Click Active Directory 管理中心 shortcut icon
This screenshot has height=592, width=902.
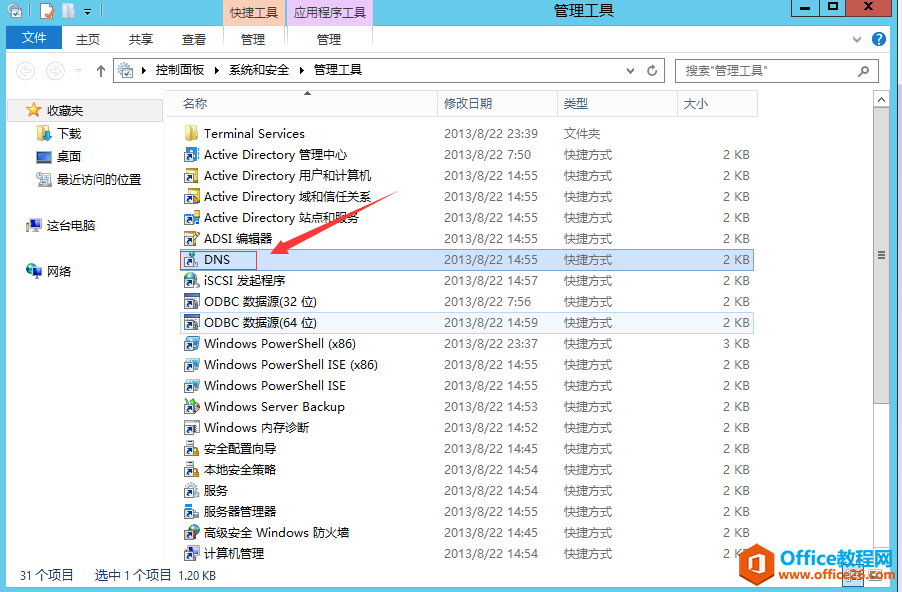191,155
